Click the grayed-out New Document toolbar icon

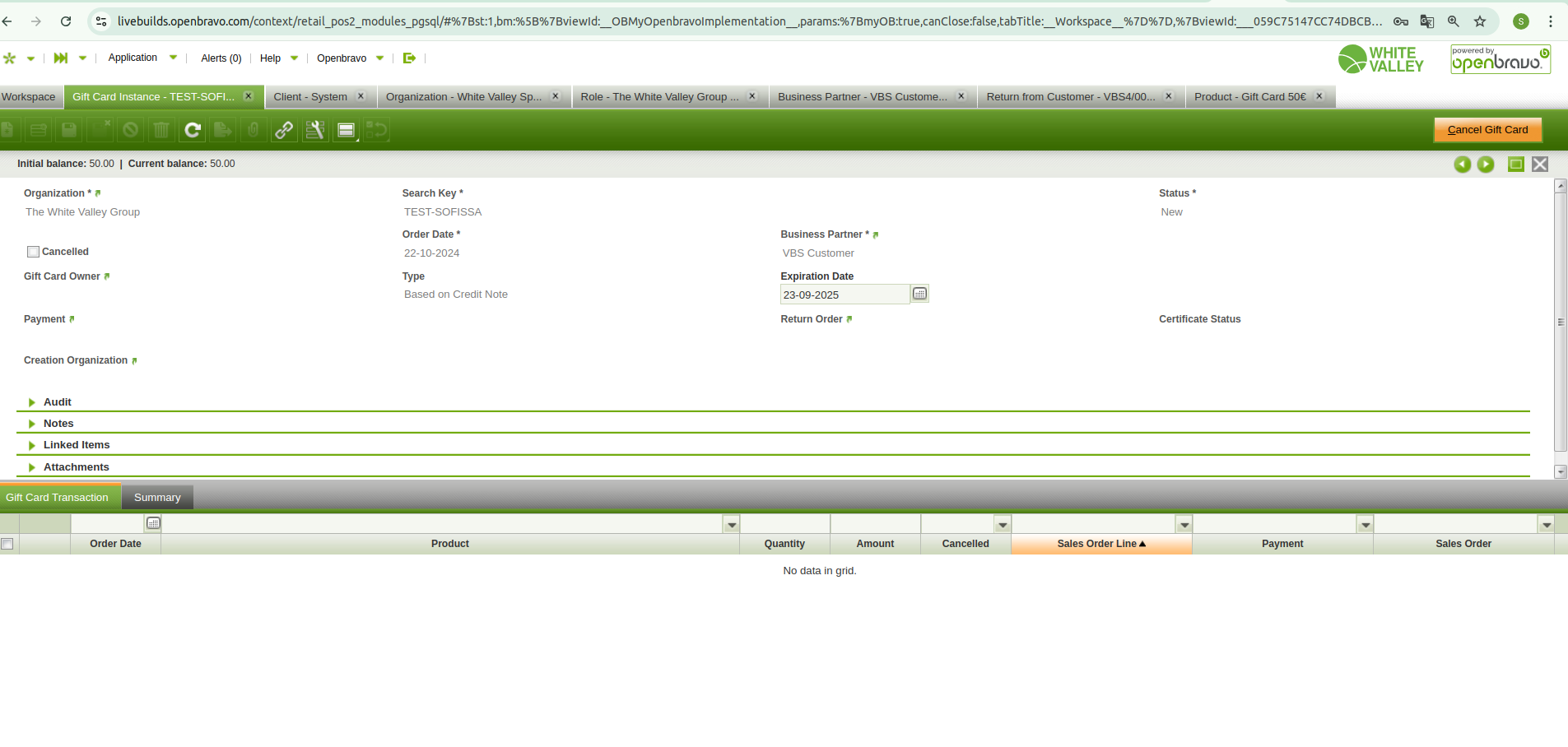(7, 130)
